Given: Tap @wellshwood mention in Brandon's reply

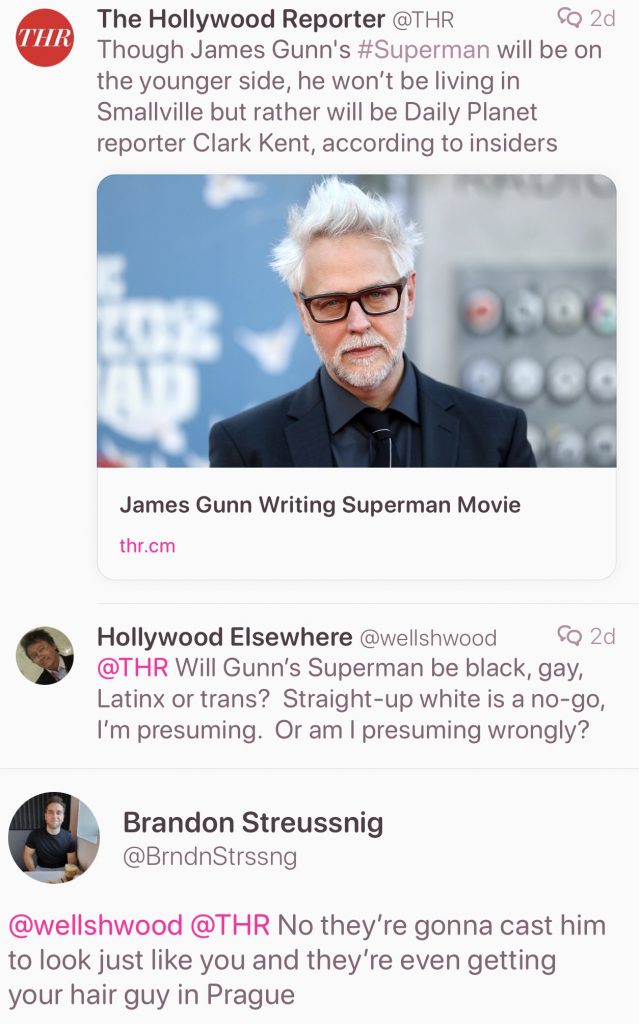Looking at the screenshot, I should (95, 925).
